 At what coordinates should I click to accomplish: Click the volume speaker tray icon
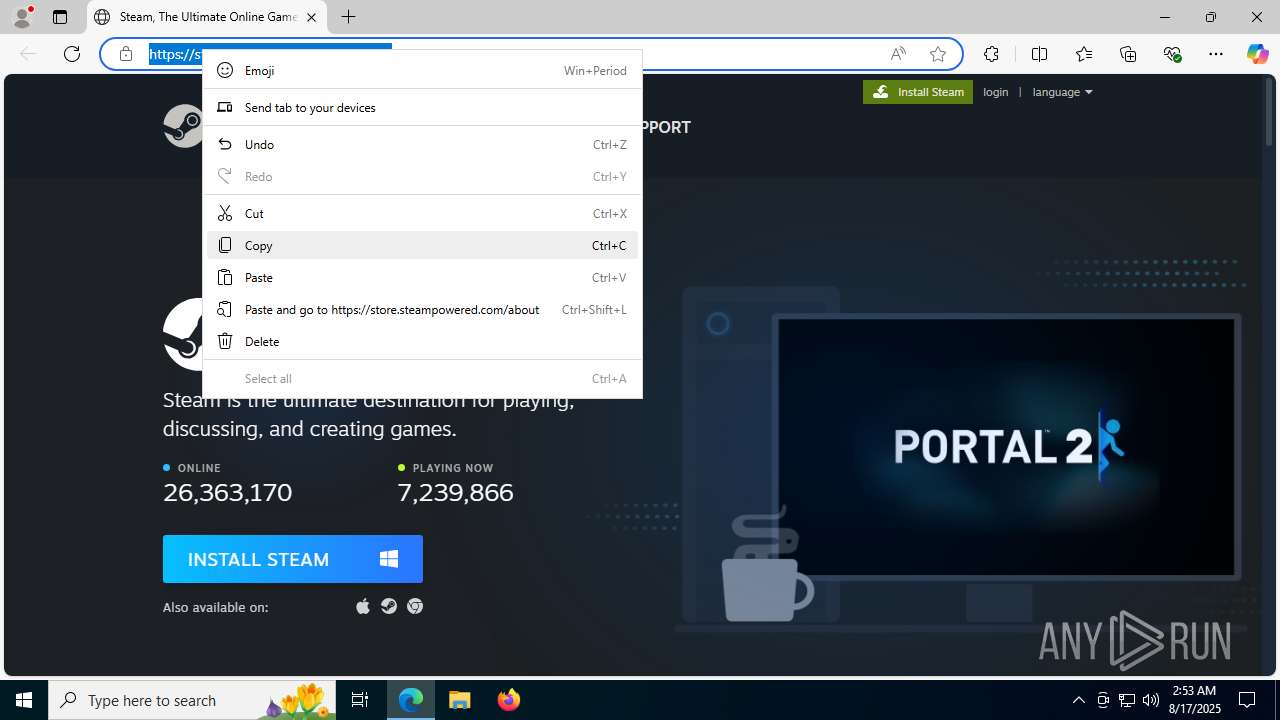[x=1151, y=700]
